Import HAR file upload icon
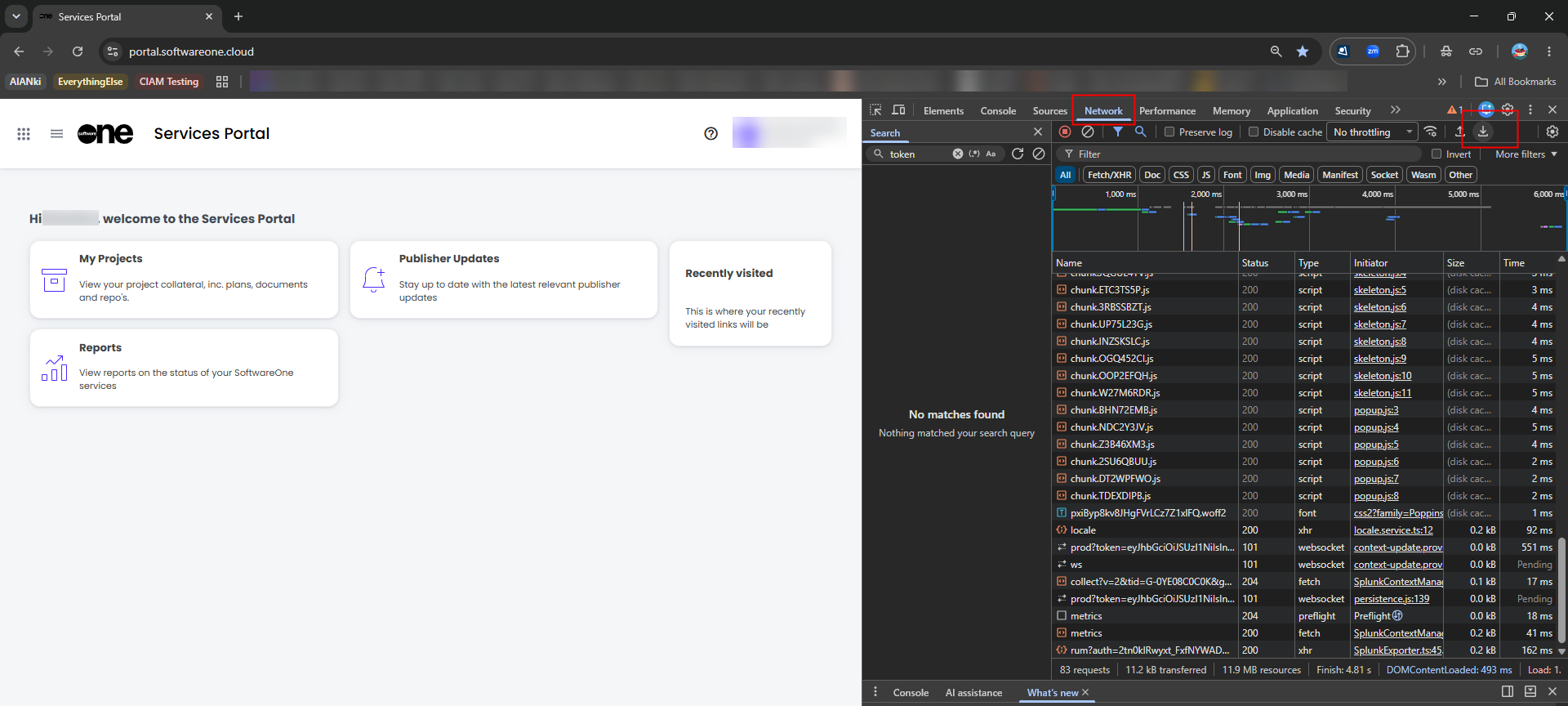Image resolution: width=1568 pixels, height=706 pixels. point(1459,132)
